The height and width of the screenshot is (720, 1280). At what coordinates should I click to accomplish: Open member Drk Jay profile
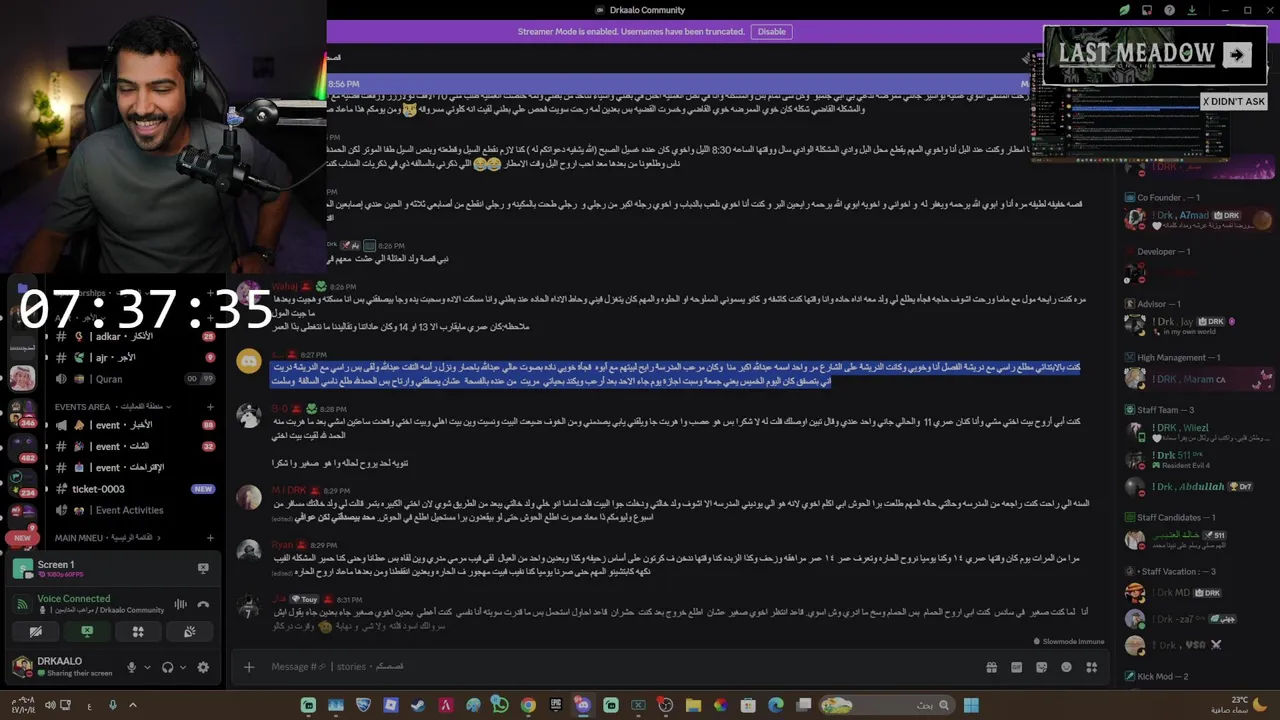coord(1198,323)
